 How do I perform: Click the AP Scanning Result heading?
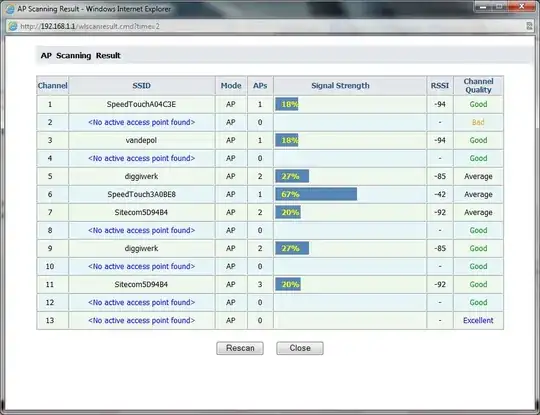(81, 55)
